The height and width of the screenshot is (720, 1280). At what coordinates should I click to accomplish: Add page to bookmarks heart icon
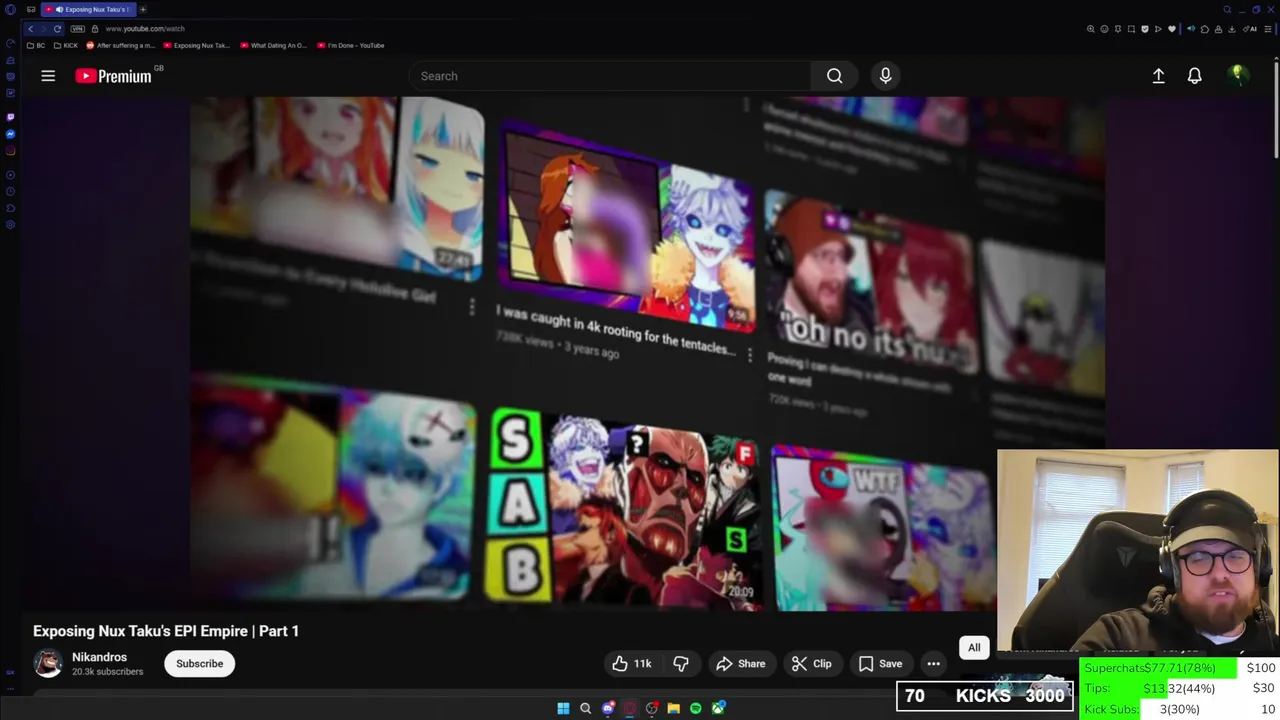(x=1172, y=29)
